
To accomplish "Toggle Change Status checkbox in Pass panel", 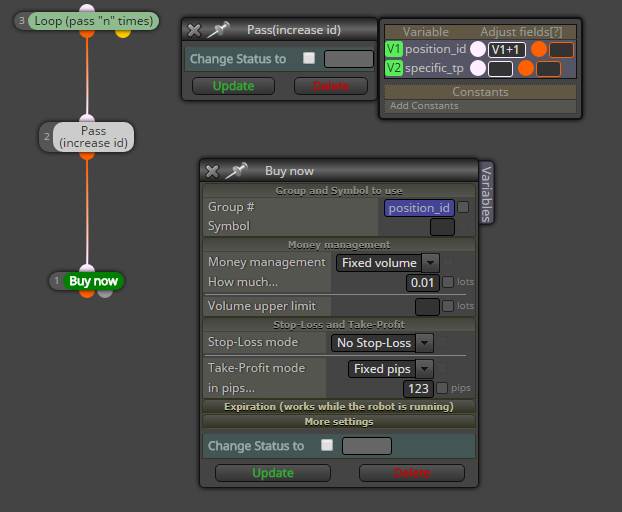I will point(309,58).
